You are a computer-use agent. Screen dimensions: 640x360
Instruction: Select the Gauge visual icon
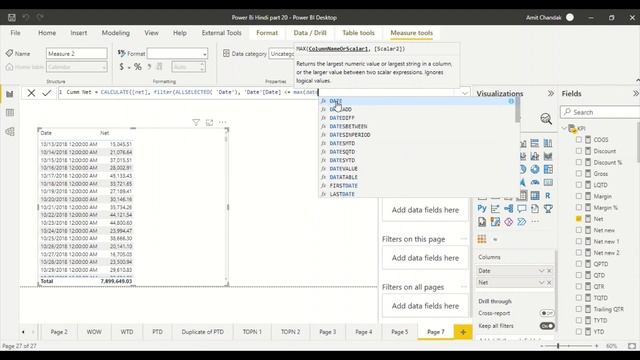click(x=535, y=182)
